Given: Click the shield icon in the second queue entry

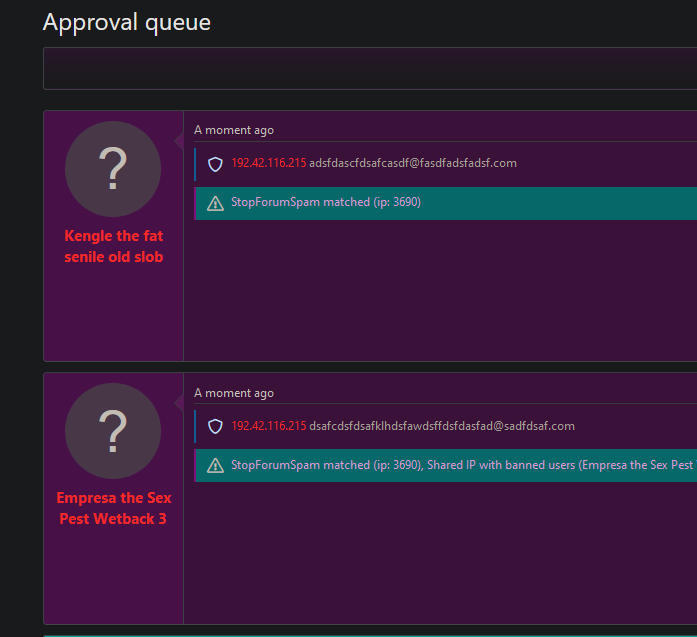Looking at the screenshot, I should [215, 427].
